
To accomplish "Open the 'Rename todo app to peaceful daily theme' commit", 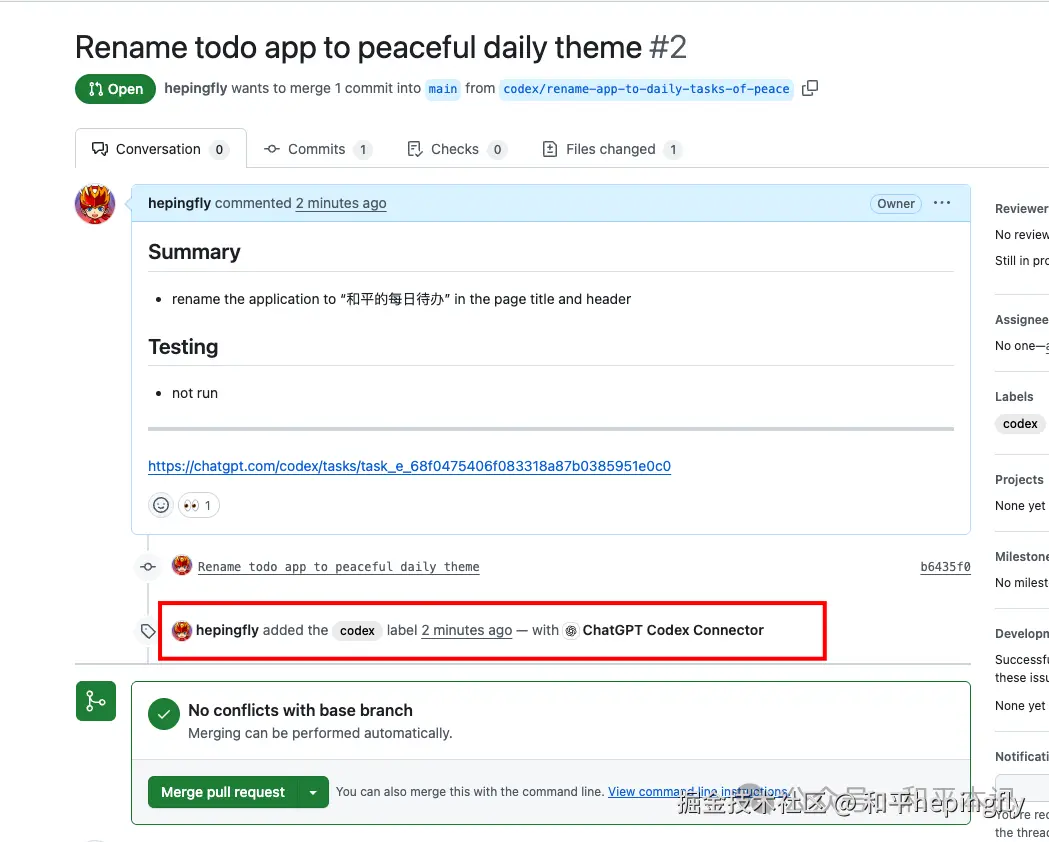I will point(339,566).
